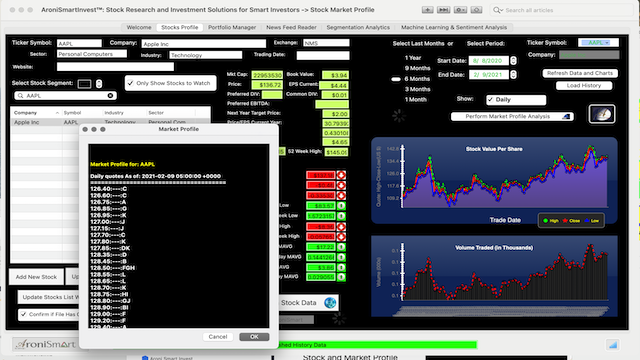The width and height of the screenshot is (640, 360).
Task: Click the Load History button
Action: click(584, 86)
